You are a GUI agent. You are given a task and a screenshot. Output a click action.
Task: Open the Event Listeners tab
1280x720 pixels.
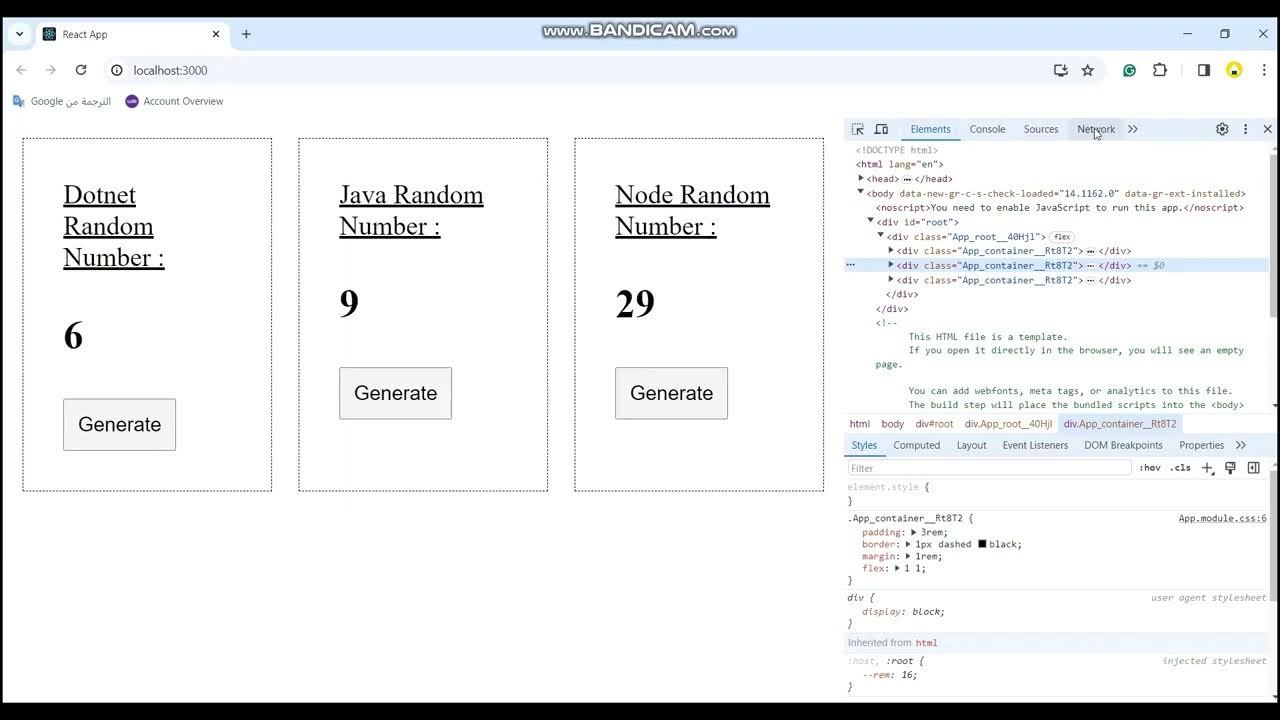(1035, 445)
